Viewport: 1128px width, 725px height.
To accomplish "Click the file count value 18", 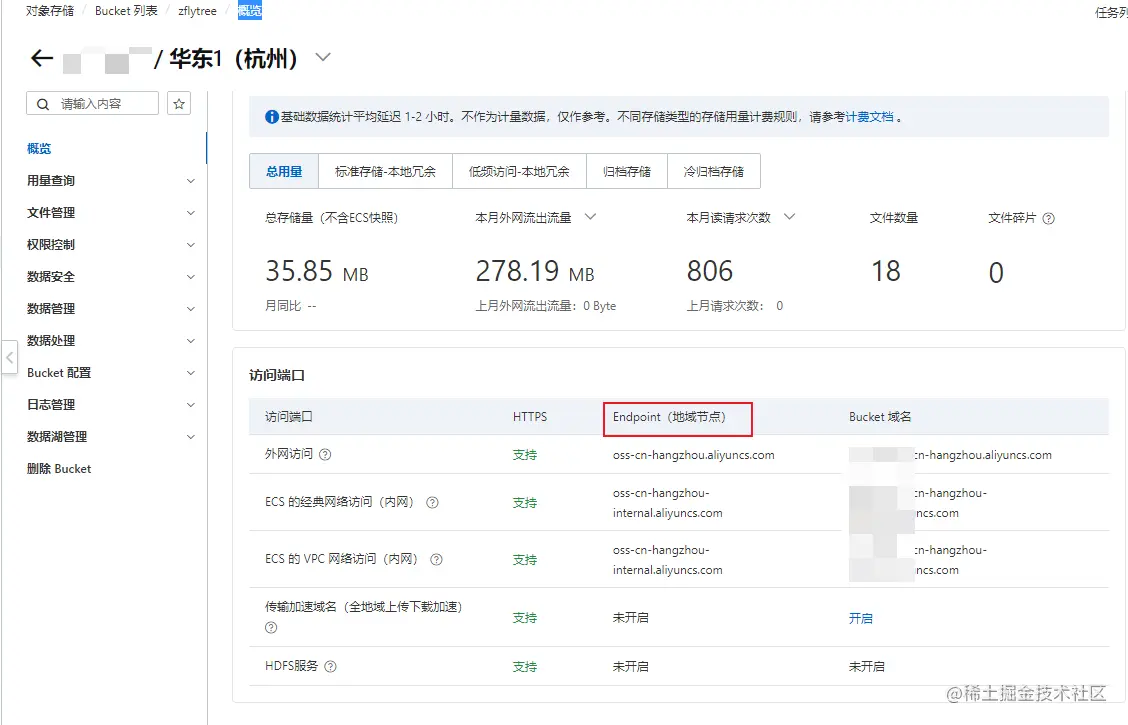I will tap(886, 272).
